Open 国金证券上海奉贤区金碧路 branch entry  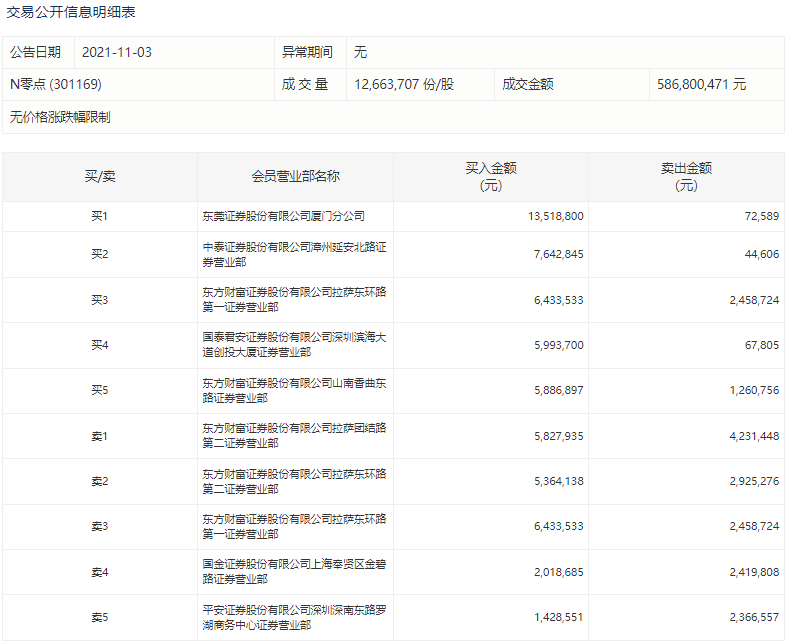(294, 572)
